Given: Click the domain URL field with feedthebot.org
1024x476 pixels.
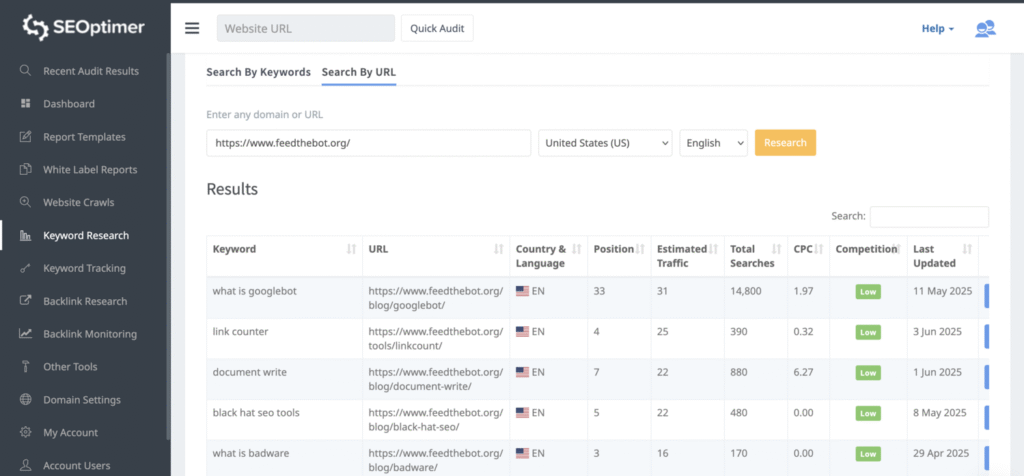Looking at the screenshot, I should [x=368, y=143].
